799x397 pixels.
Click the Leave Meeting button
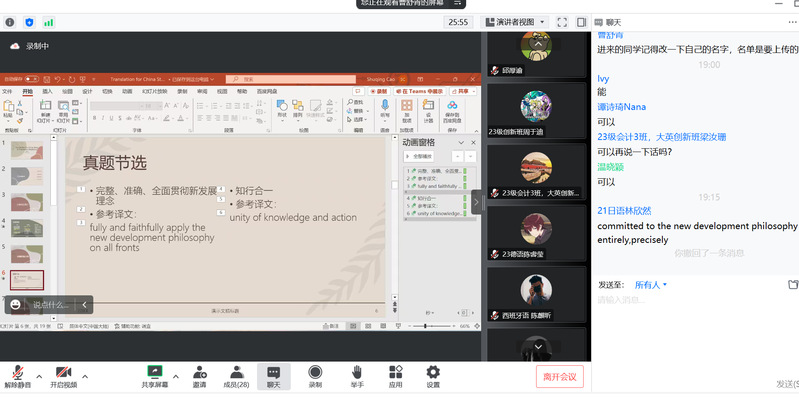(x=560, y=377)
